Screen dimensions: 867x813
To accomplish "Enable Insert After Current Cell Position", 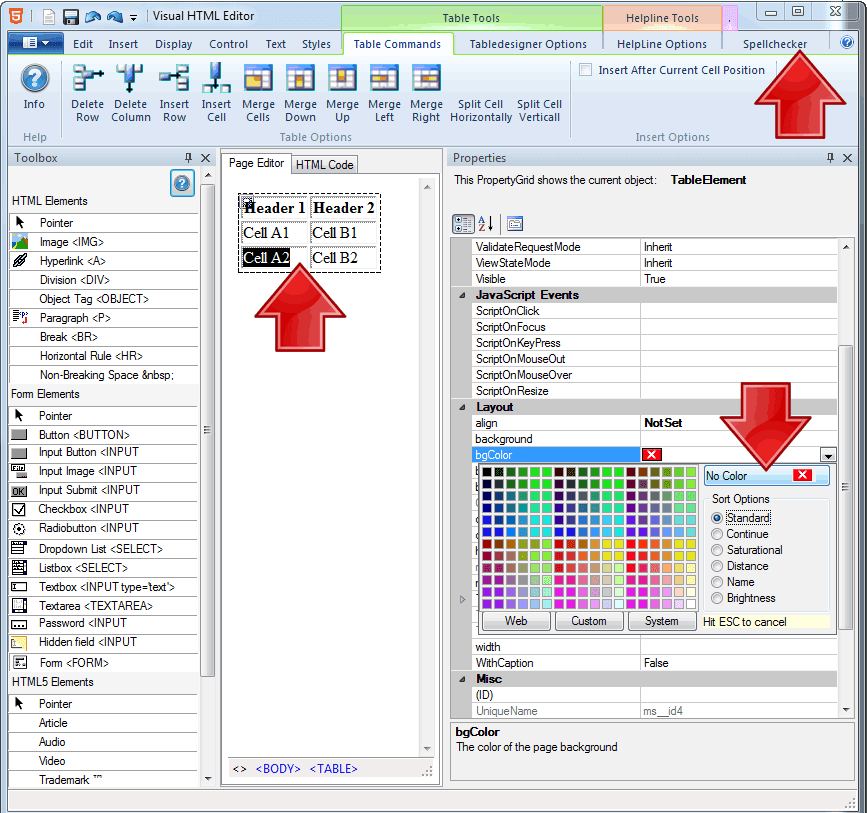I will point(585,70).
